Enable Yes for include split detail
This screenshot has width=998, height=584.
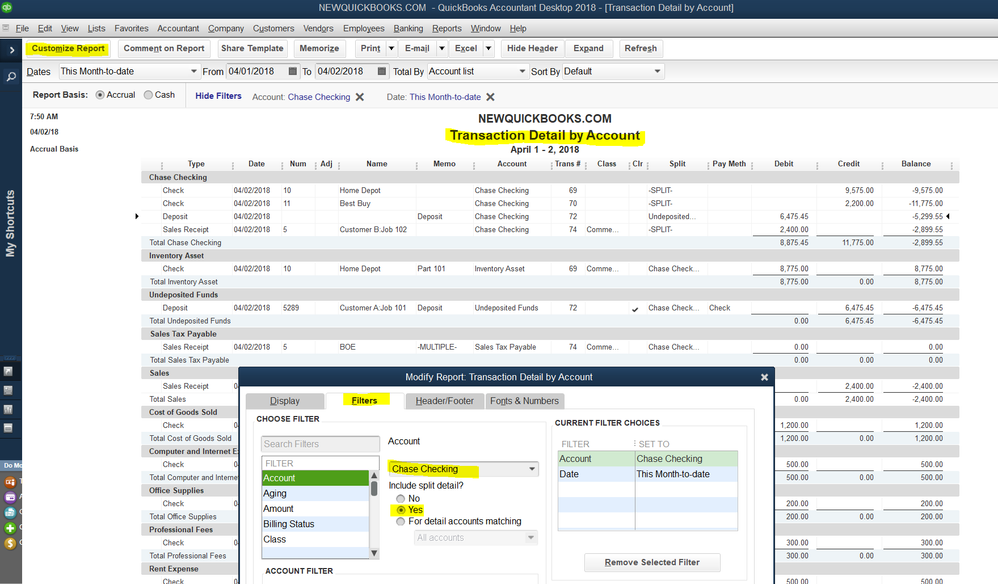pos(401,510)
